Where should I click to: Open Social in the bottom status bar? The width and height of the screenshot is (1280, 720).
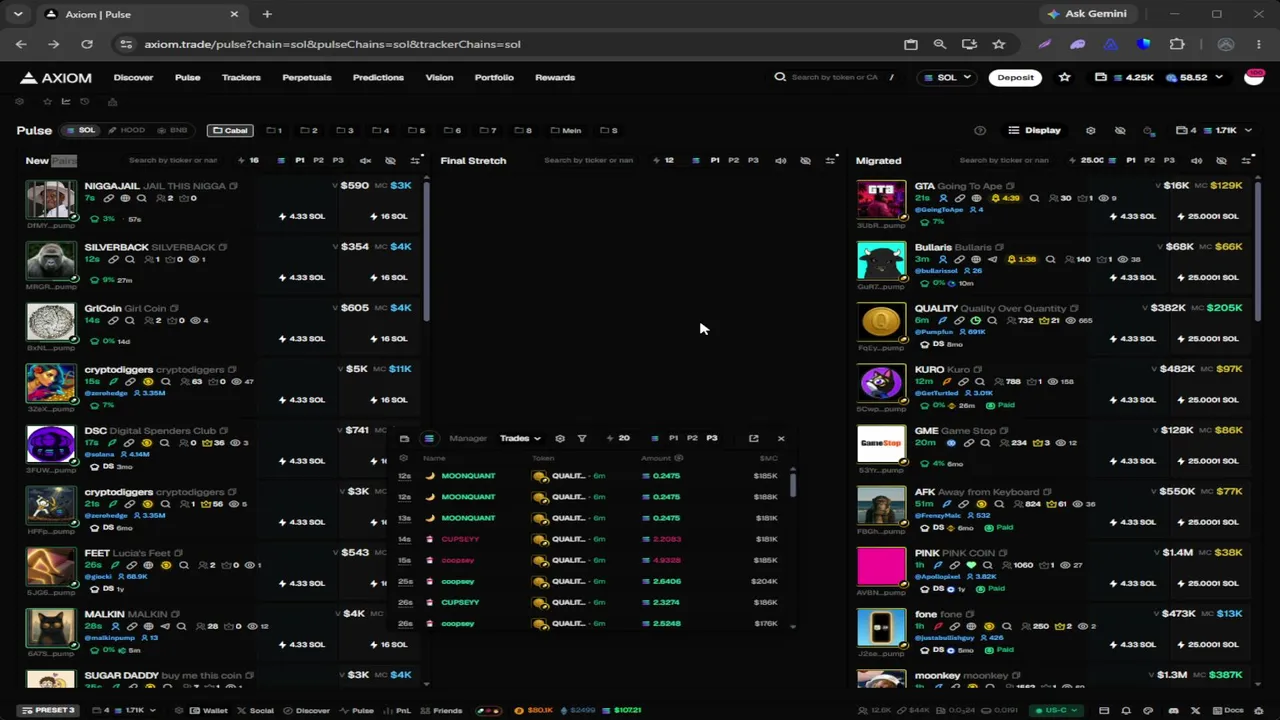click(x=256, y=710)
